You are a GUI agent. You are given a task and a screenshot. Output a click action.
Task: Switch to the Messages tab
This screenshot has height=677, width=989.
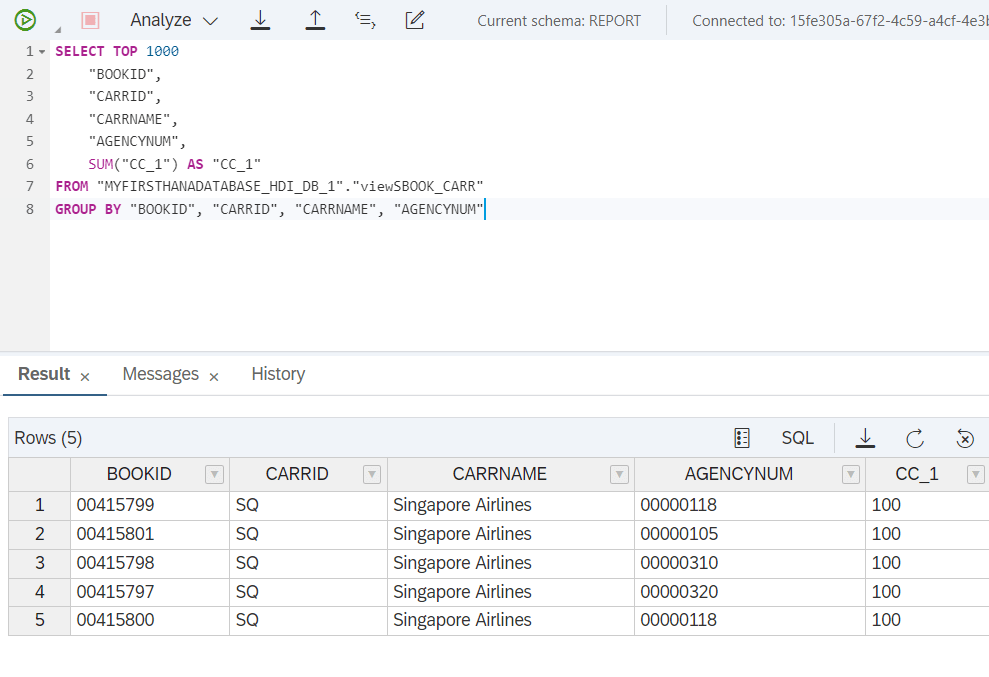click(x=160, y=374)
